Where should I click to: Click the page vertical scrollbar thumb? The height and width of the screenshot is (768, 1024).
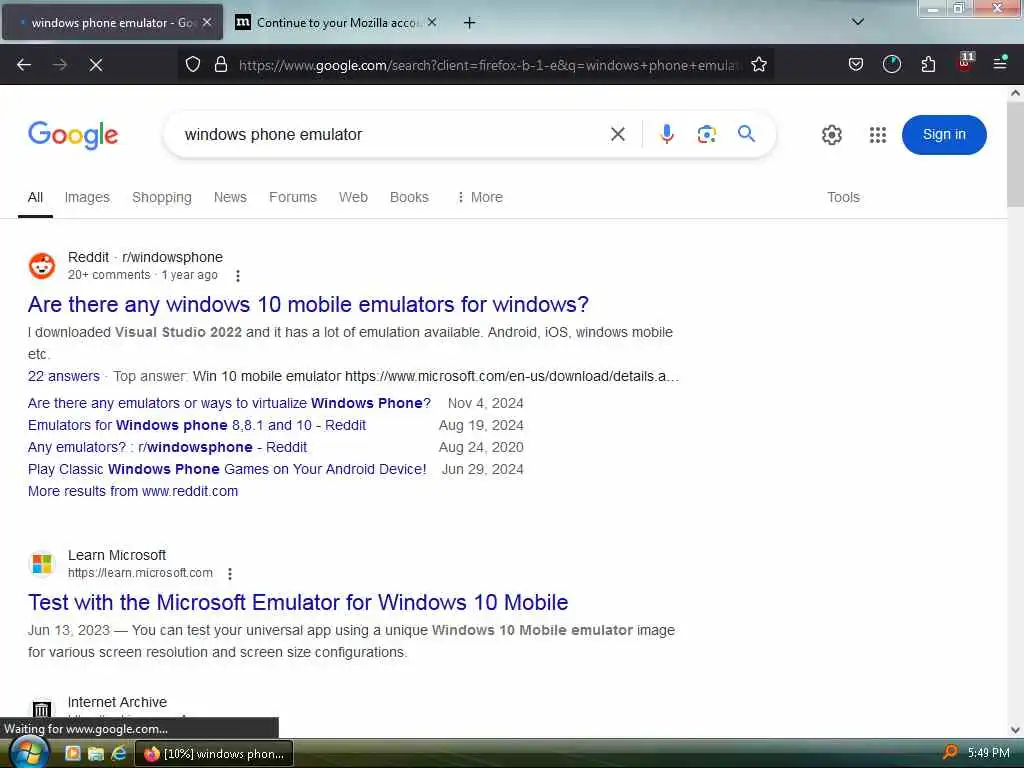pos(1015,153)
